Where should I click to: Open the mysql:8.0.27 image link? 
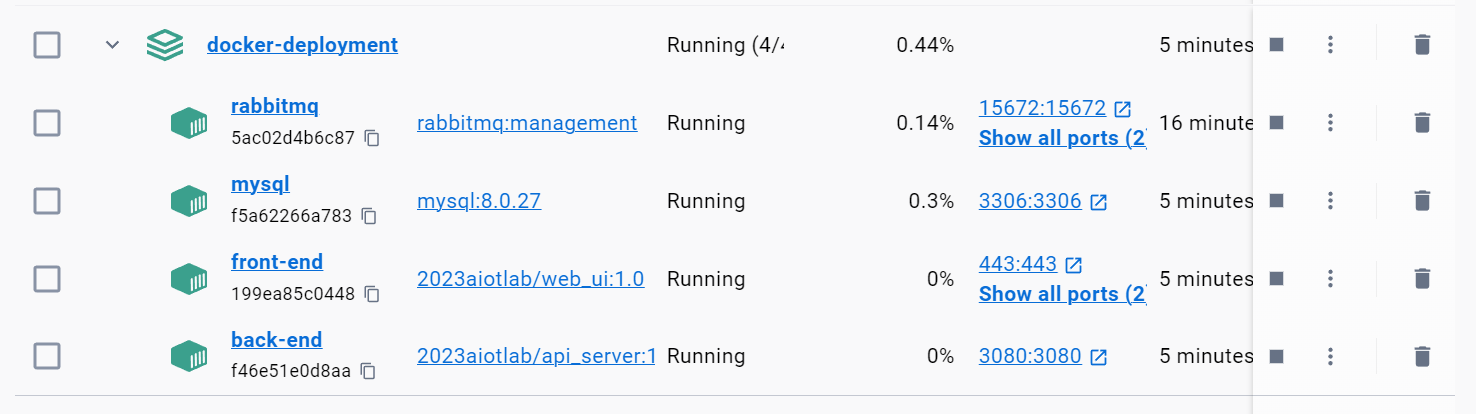[x=479, y=201]
